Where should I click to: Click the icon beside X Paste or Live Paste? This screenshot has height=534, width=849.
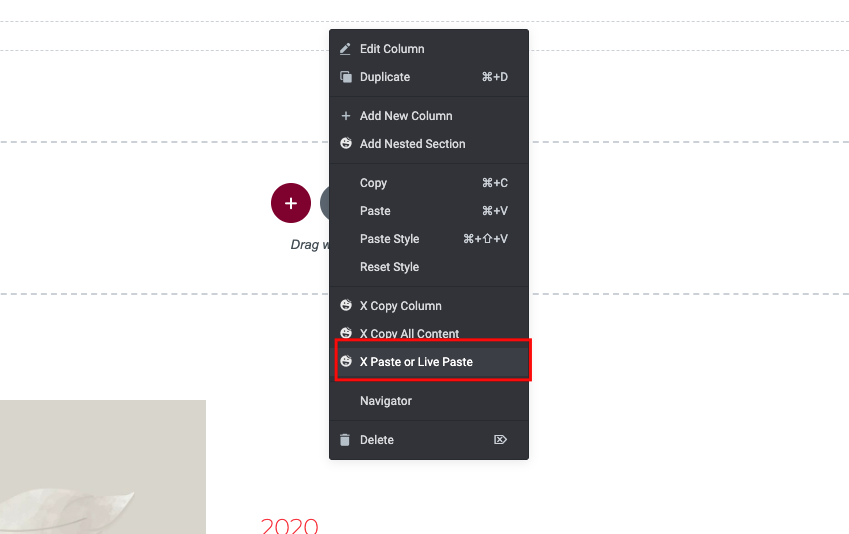pos(345,361)
